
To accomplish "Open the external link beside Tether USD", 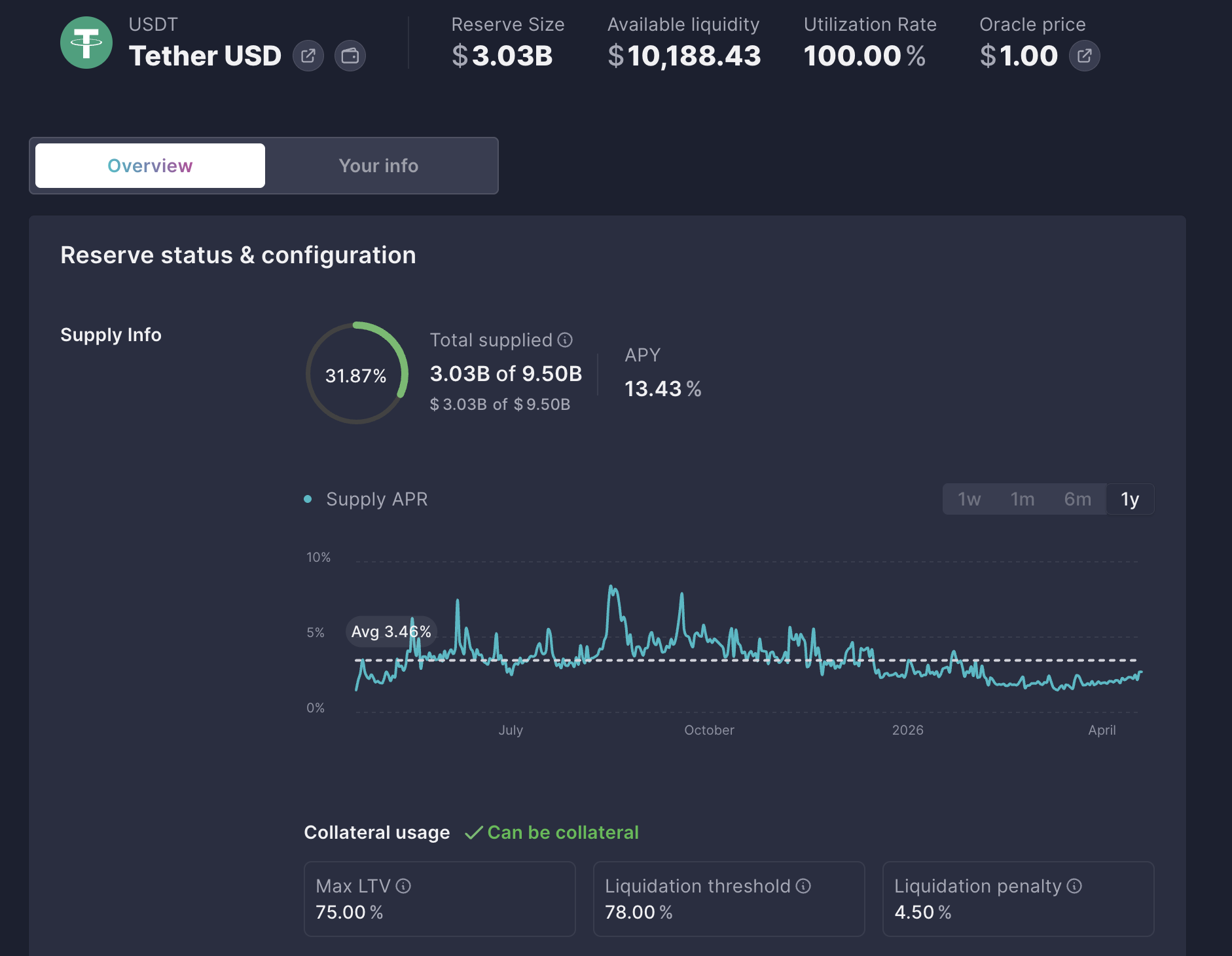I will pyautogui.click(x=308, y=56).
